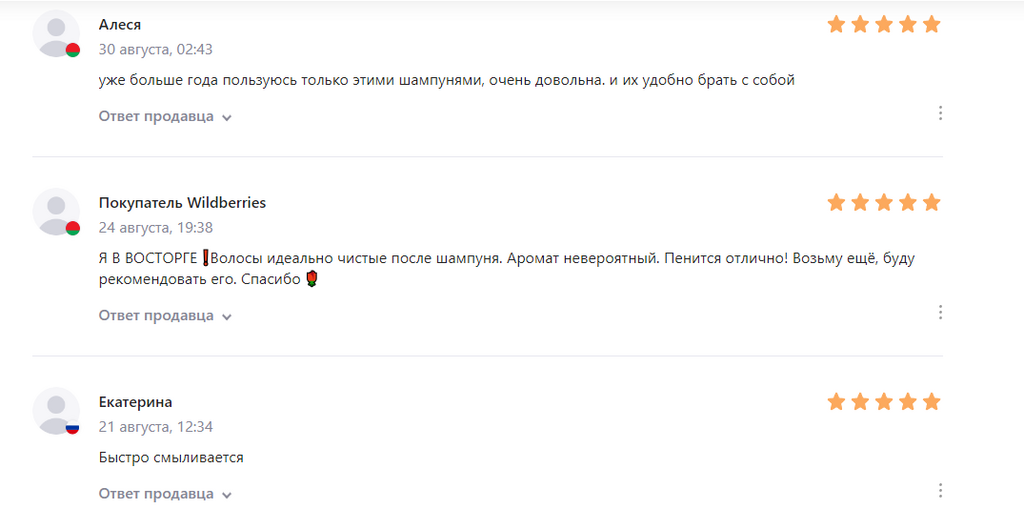Click the date 21 августа, 12:34
The image size is (1024, 529).
(155, 427)
